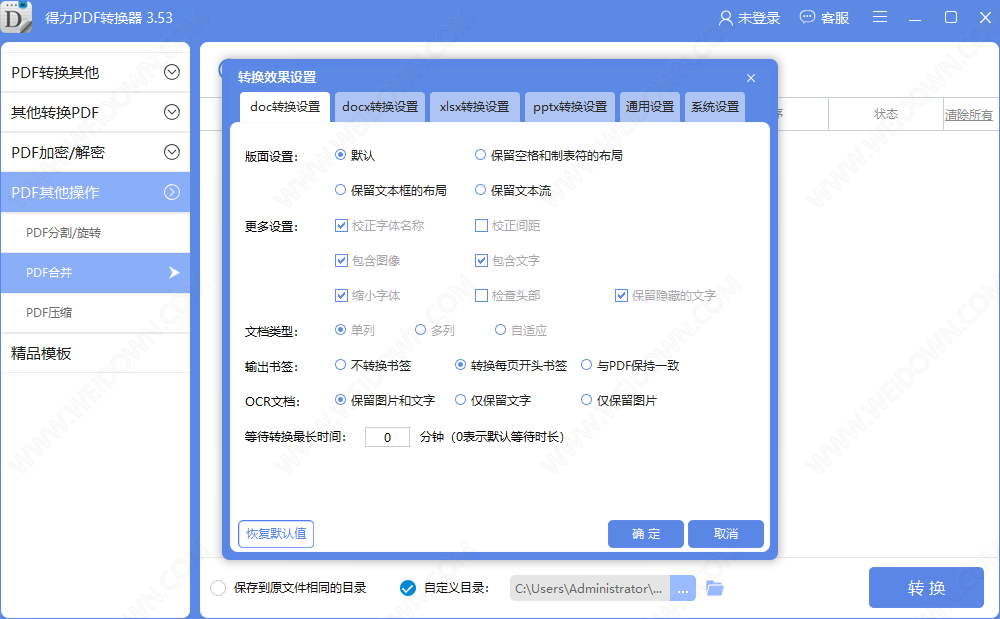This screenshot has height=619, width=1000.
Task: Click 恢复默认值 button
Action: click(276, 534)
